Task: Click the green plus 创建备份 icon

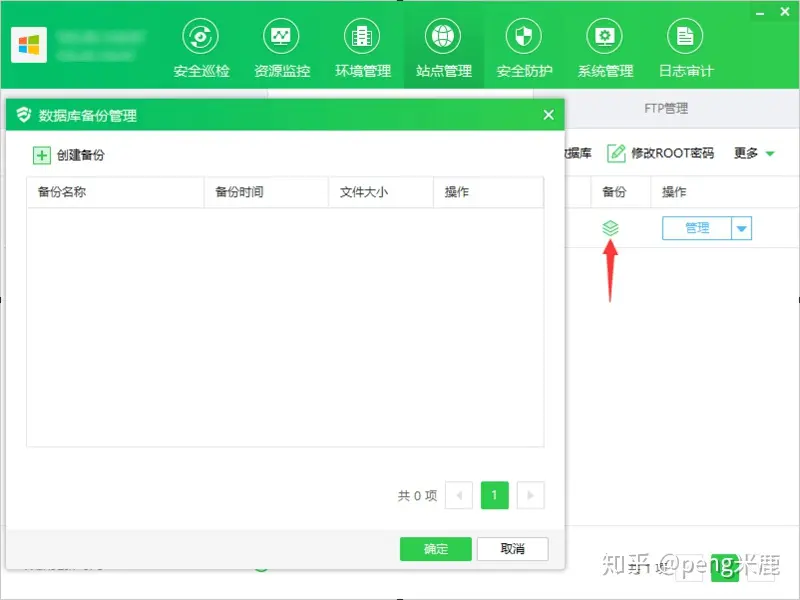Action: pos(42,155)
